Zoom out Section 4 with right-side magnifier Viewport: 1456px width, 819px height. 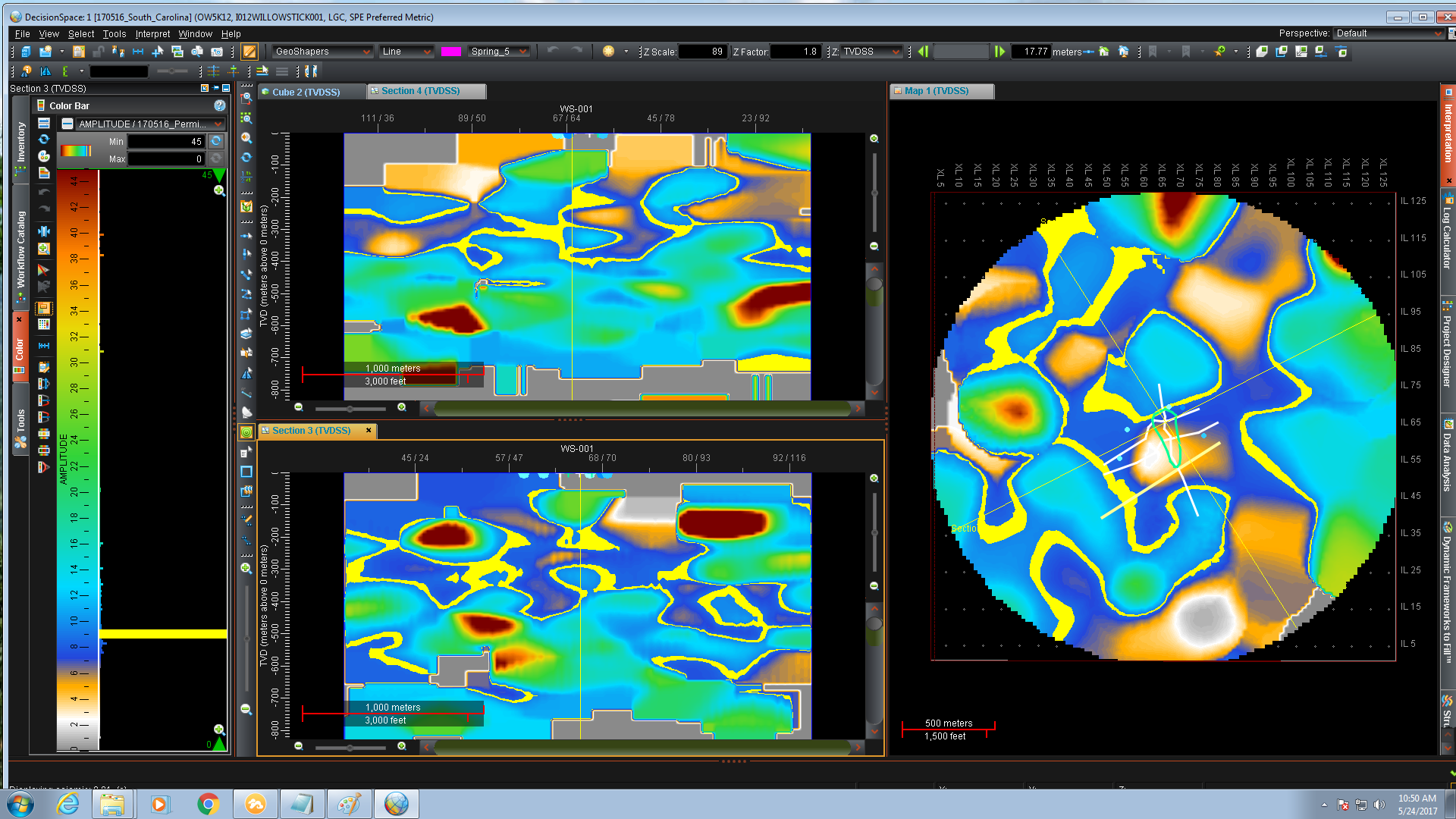[874, 246]
